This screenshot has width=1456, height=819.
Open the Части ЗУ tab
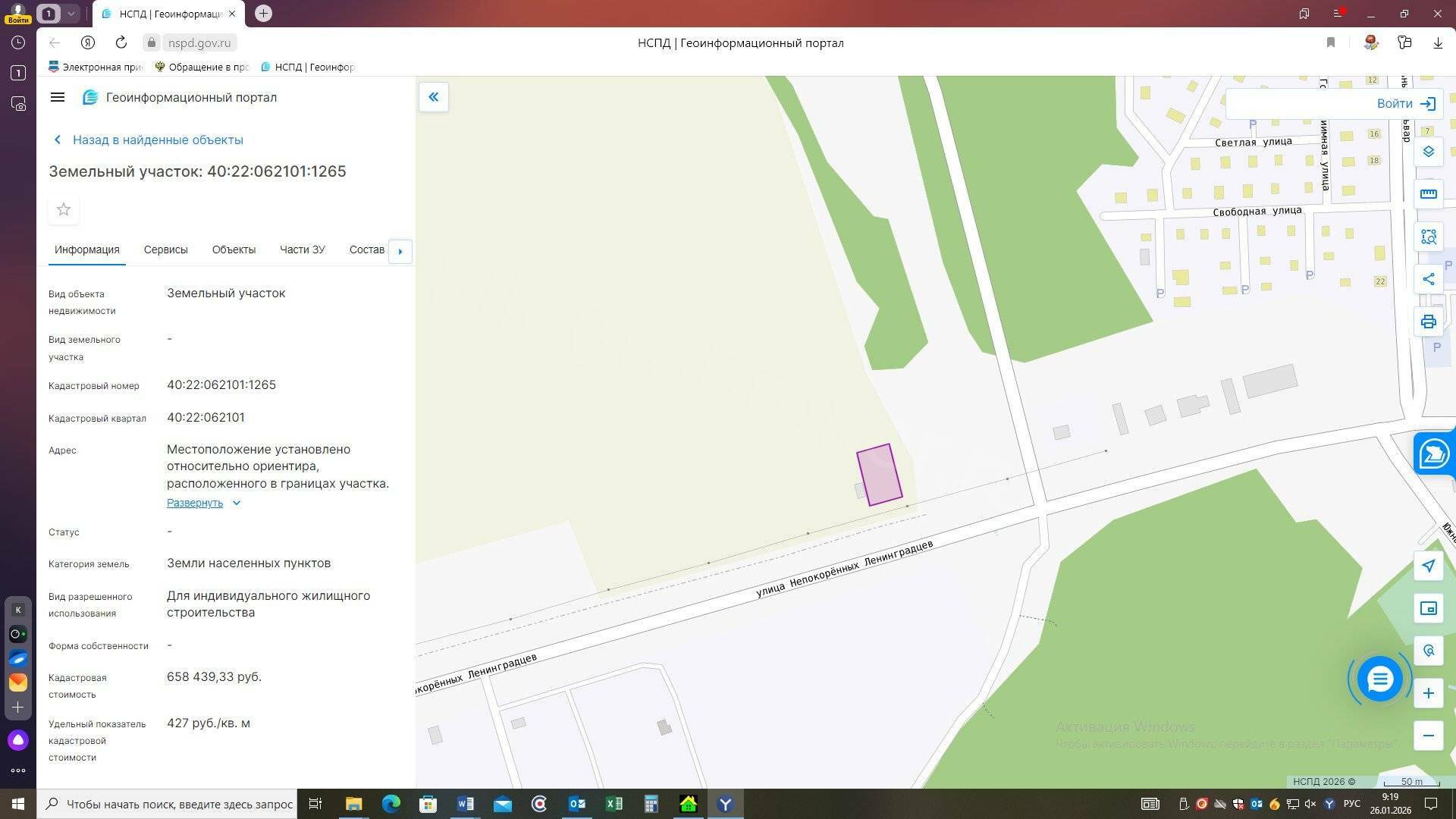(302, 249)
